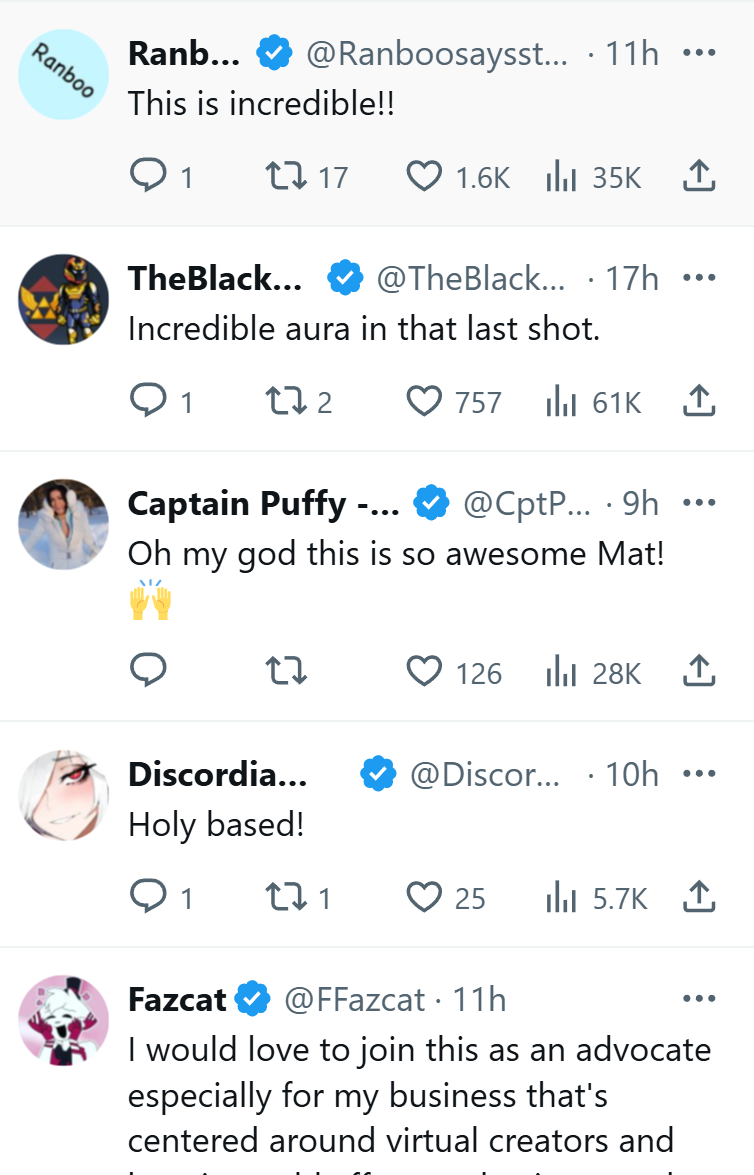Share Ranboo's tweet via share icon

tap(699, 177)
